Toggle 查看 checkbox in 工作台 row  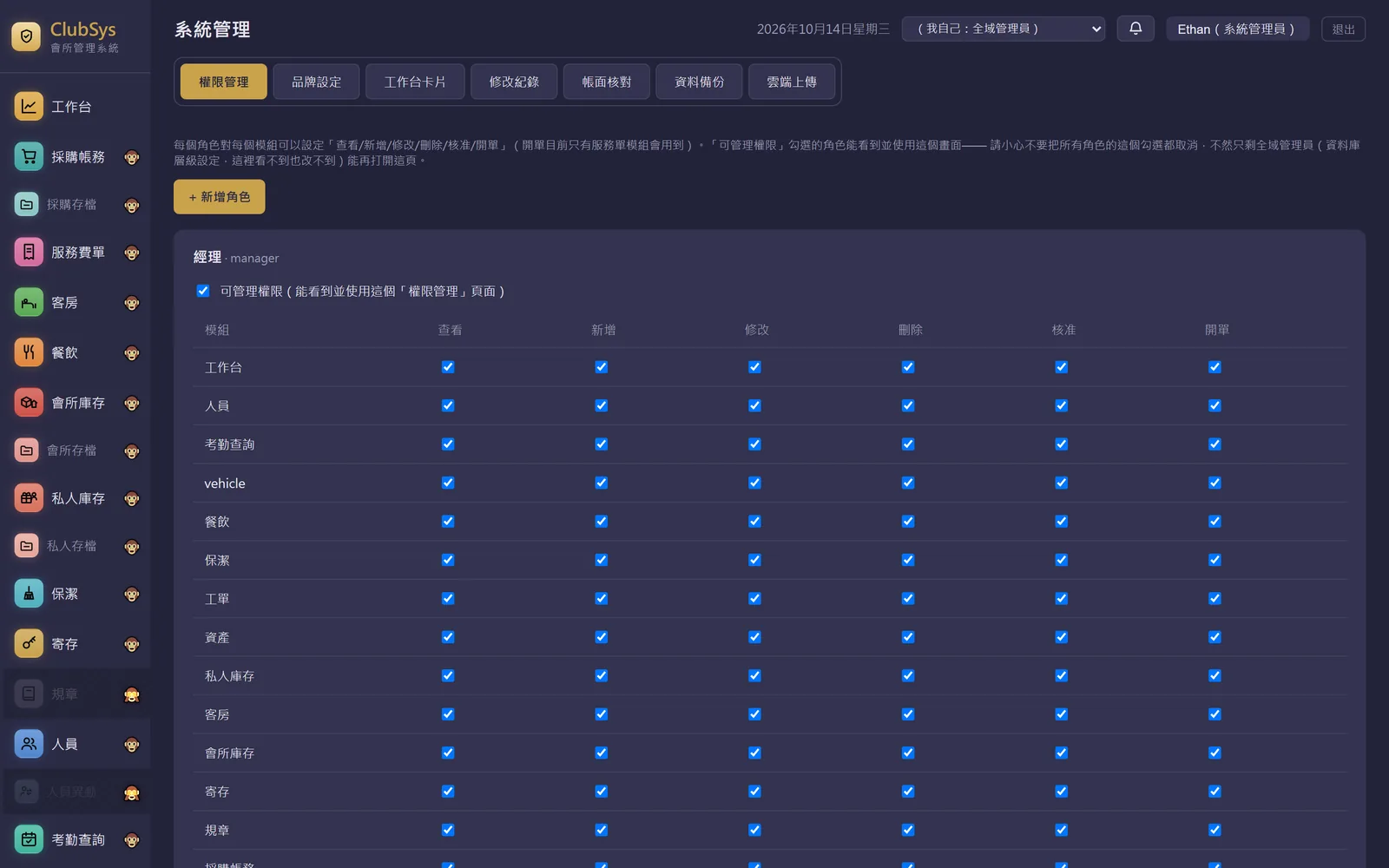448,367
